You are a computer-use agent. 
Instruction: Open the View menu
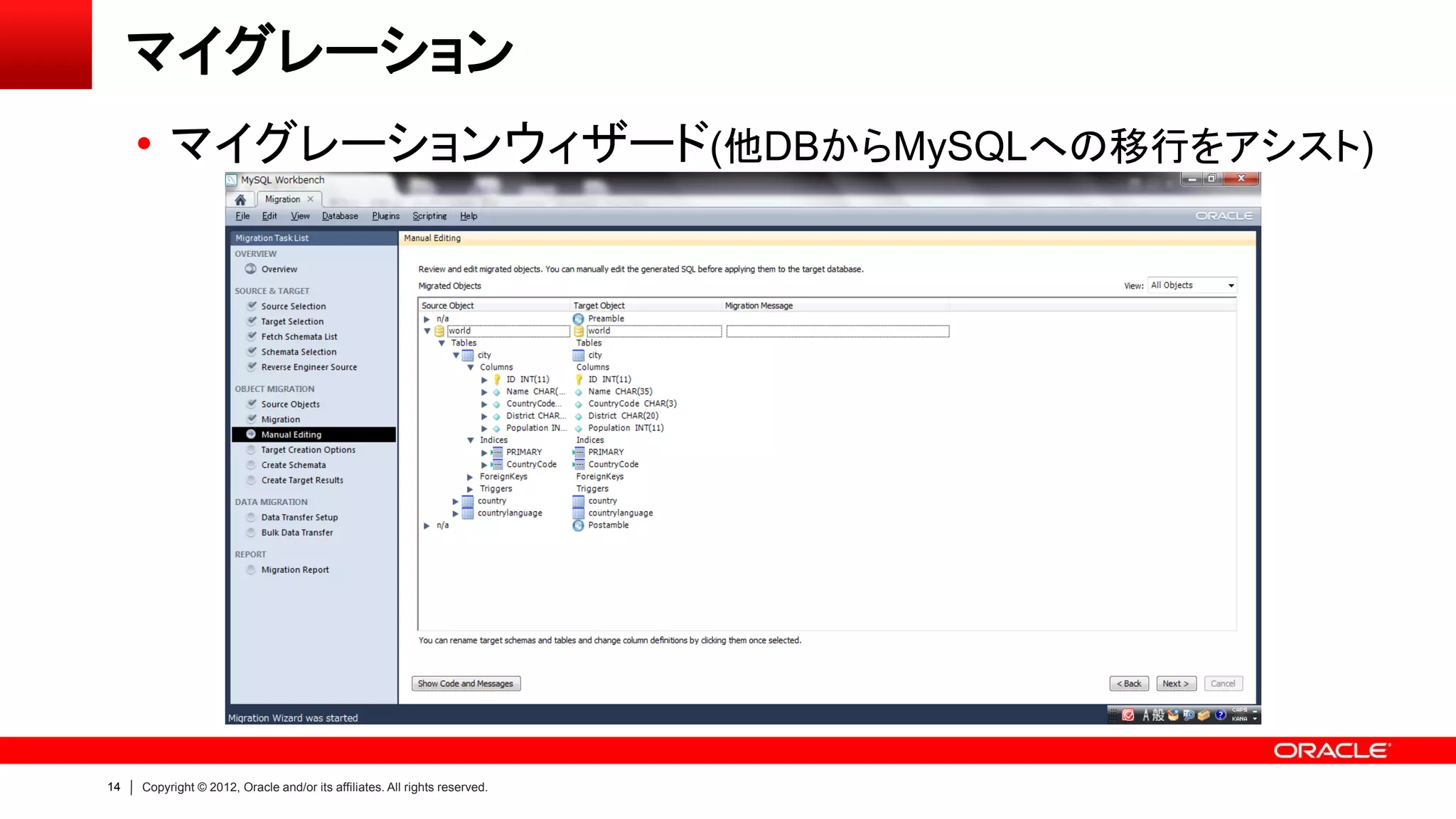coord(300,216)
